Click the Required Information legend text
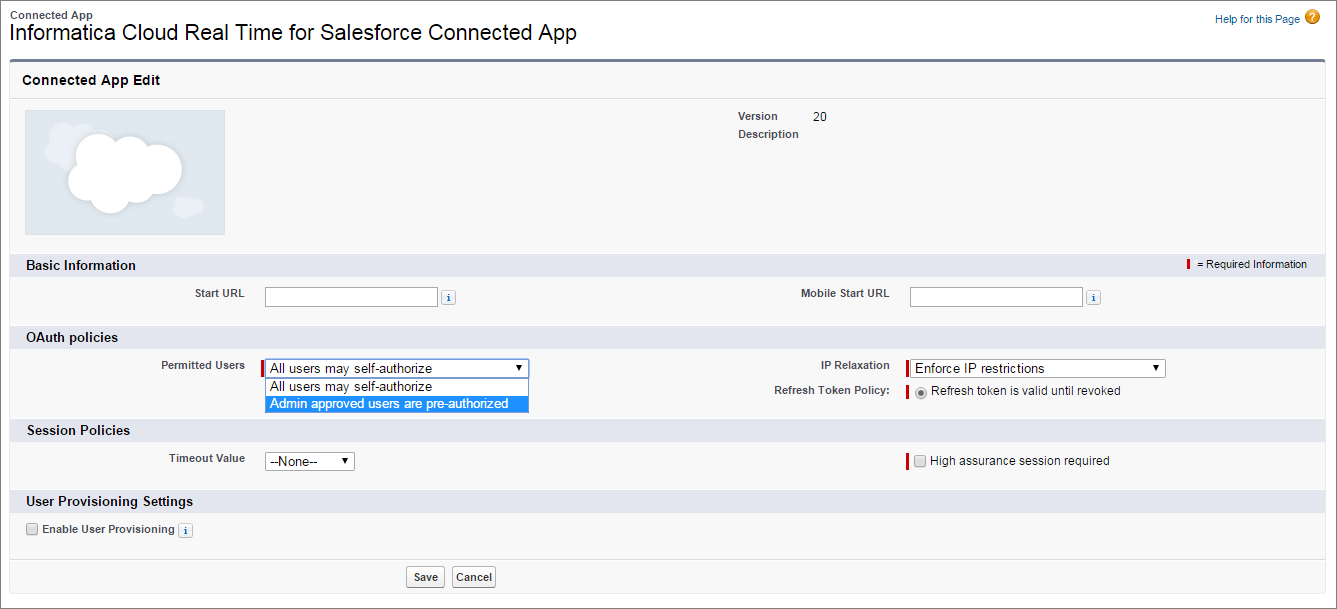This screenshot has width=1337, height=609. click(x=1252, y=265)
